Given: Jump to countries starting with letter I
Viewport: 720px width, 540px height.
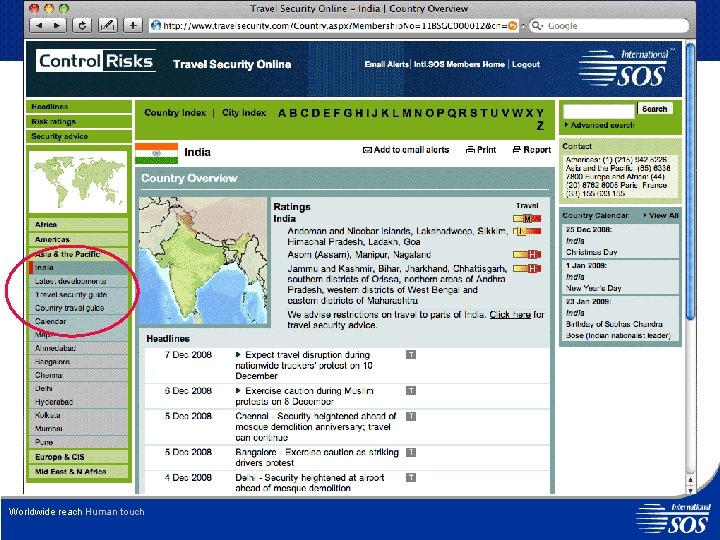Looking at the screenshot, I should point(369,113).
